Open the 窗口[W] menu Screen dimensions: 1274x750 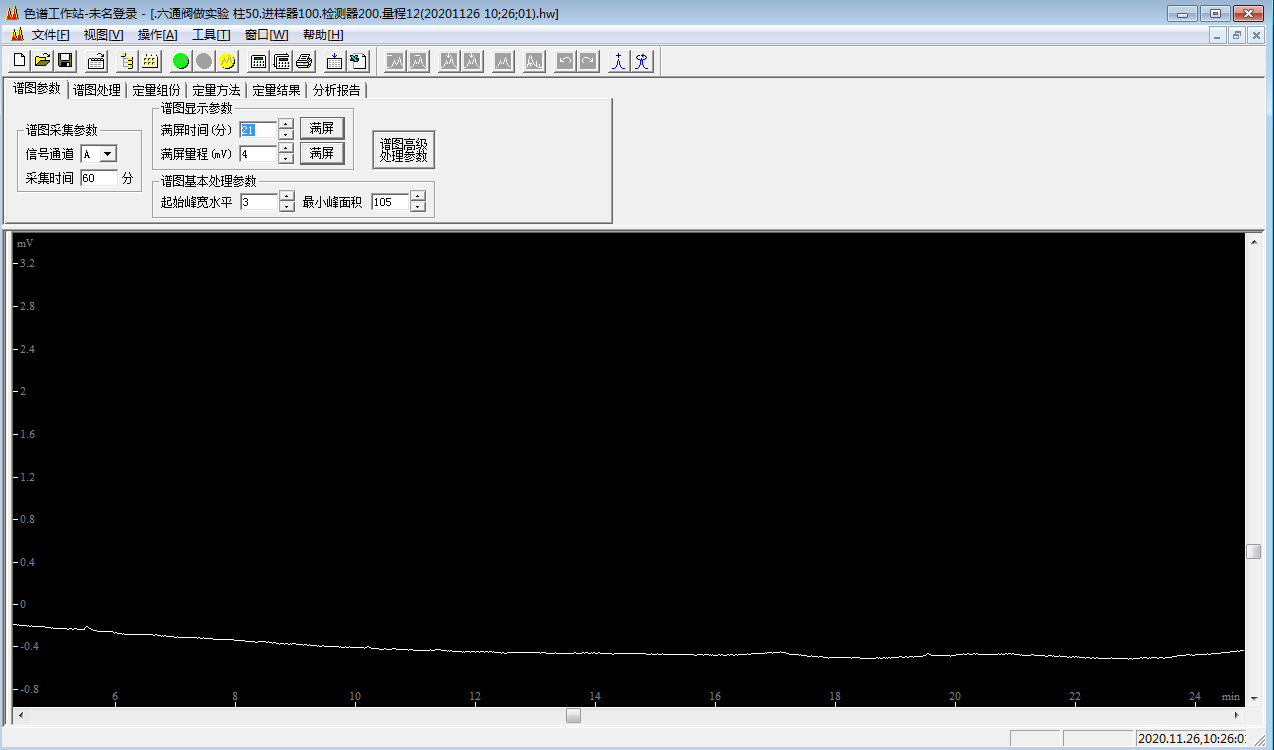[266, 35]
